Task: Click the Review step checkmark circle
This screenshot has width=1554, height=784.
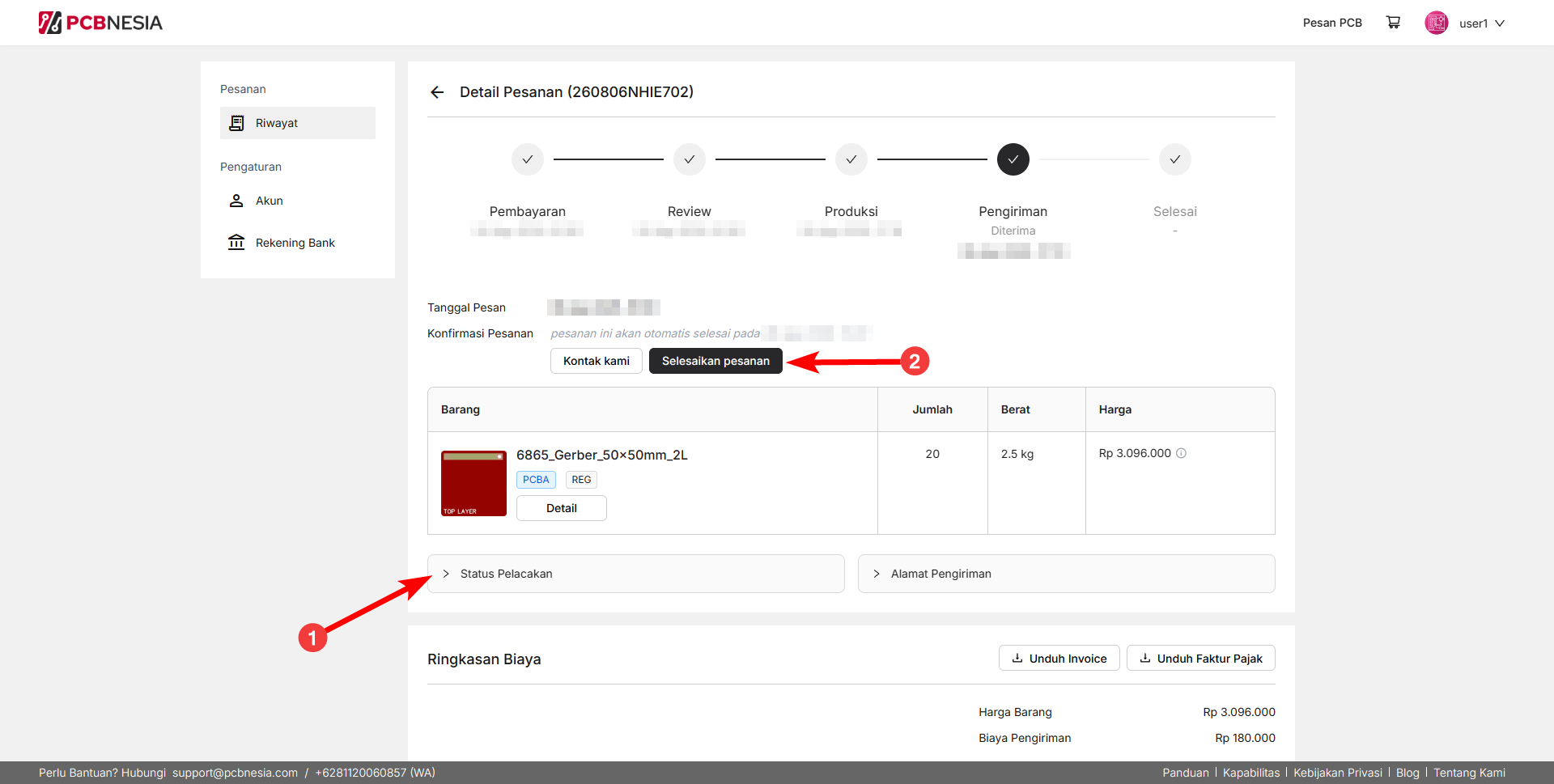Action: click(690, 159)
